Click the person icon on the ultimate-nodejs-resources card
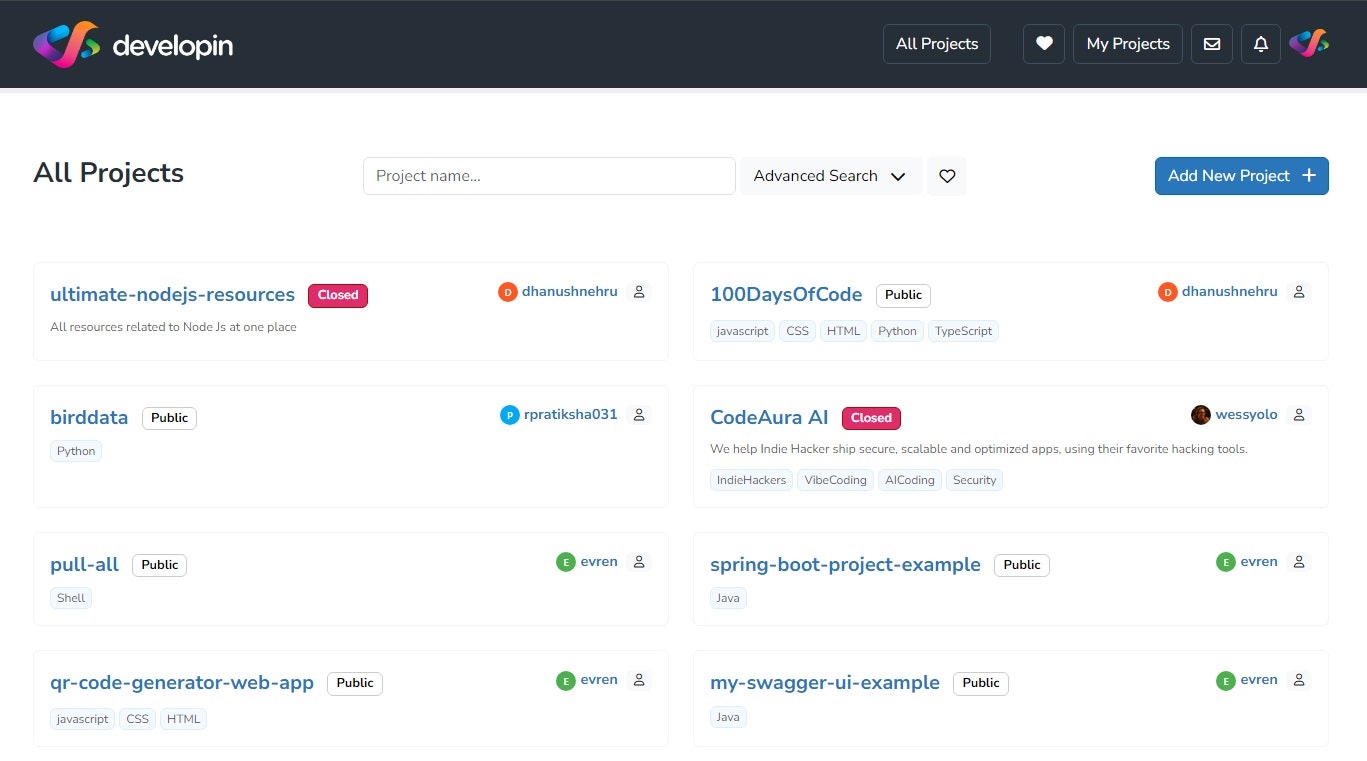This screenshot has height=761, width=1367. coord(638,291)
